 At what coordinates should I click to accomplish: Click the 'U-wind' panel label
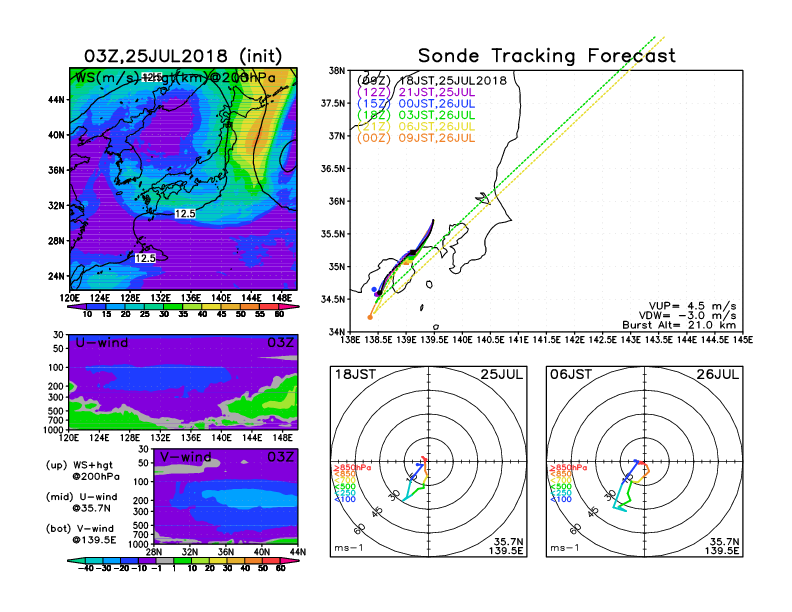click(102, 343)
